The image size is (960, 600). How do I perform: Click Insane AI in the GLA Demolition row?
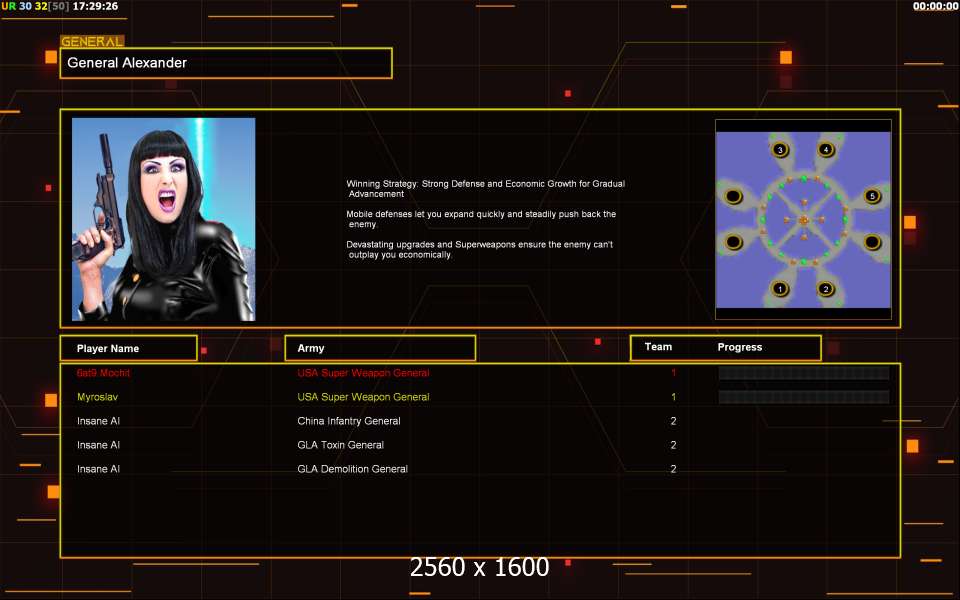coord(99,468)
